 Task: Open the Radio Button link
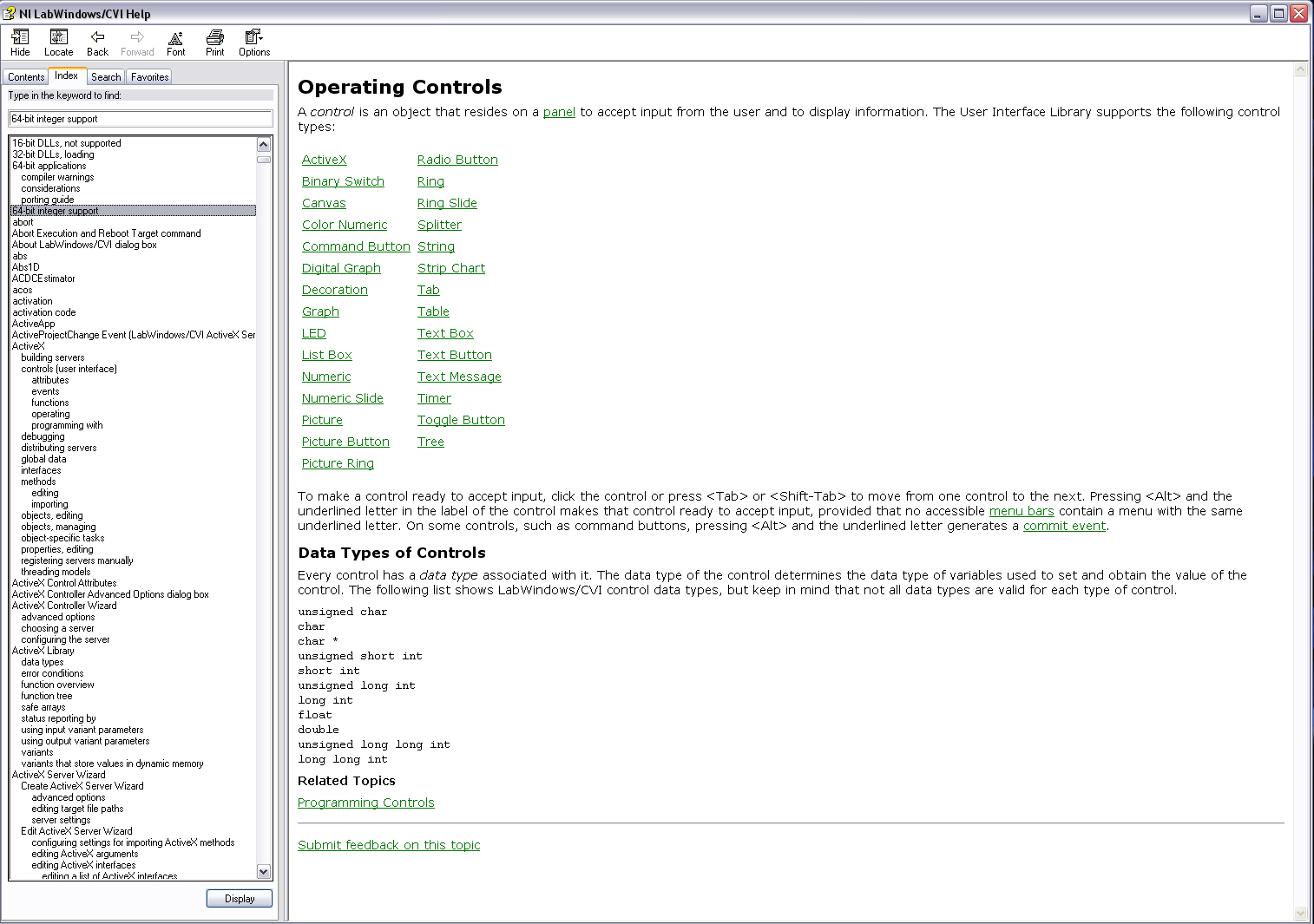pyautogui.click(x=457, y=160)
